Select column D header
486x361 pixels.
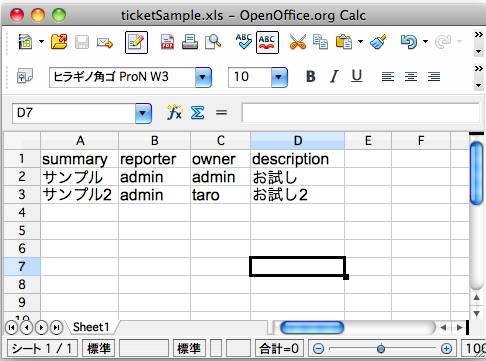tap(297, 141)
